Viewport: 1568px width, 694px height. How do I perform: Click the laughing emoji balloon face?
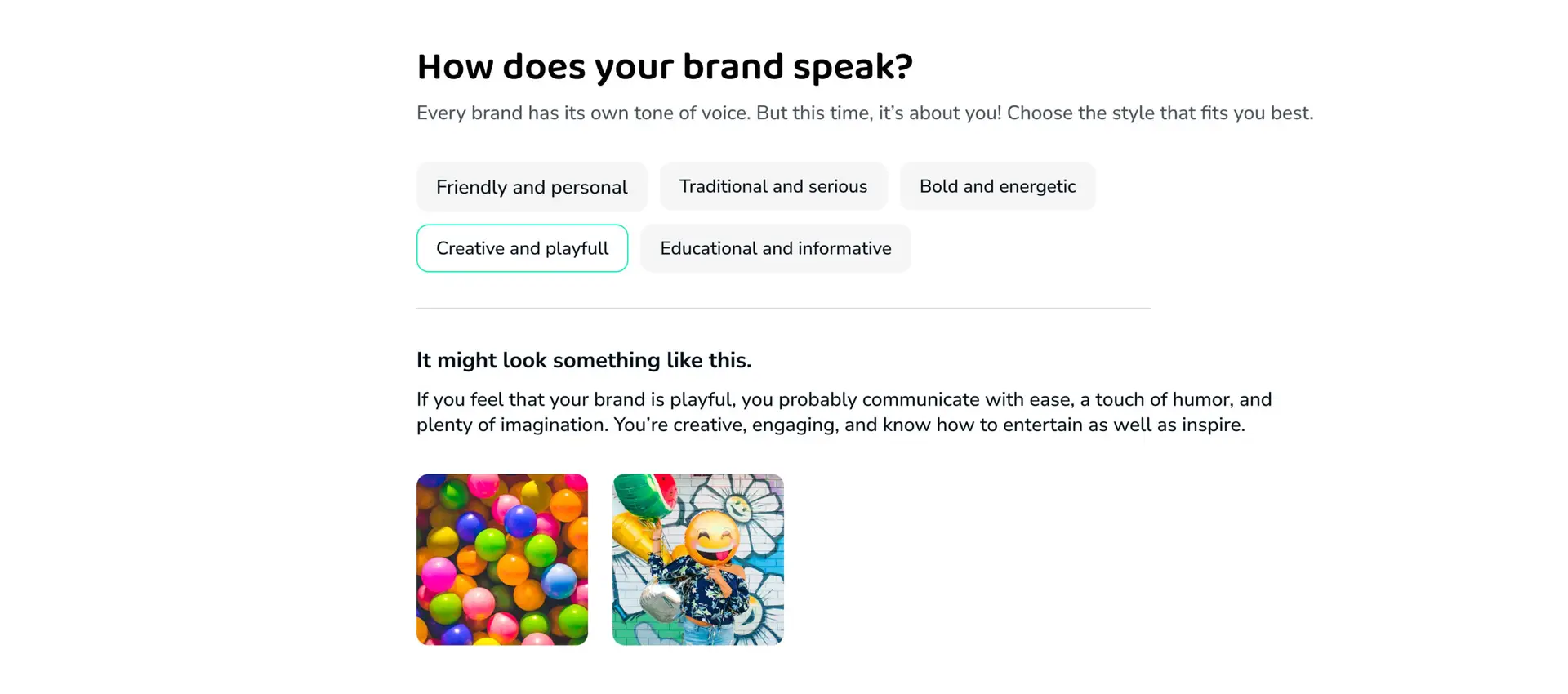tap(712, 537)
